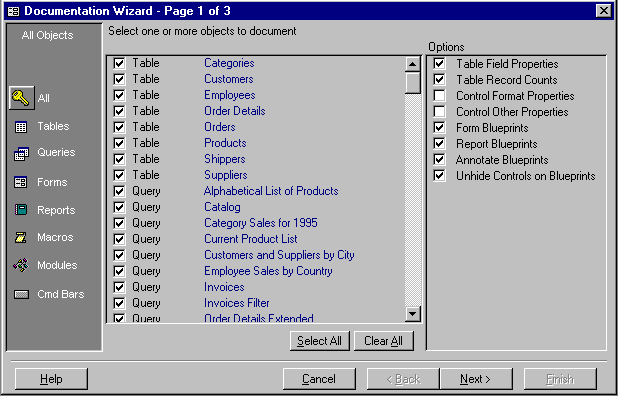Click scroll down arrow in object list
Screen dimensions: 618x396
tap(413, 314)
